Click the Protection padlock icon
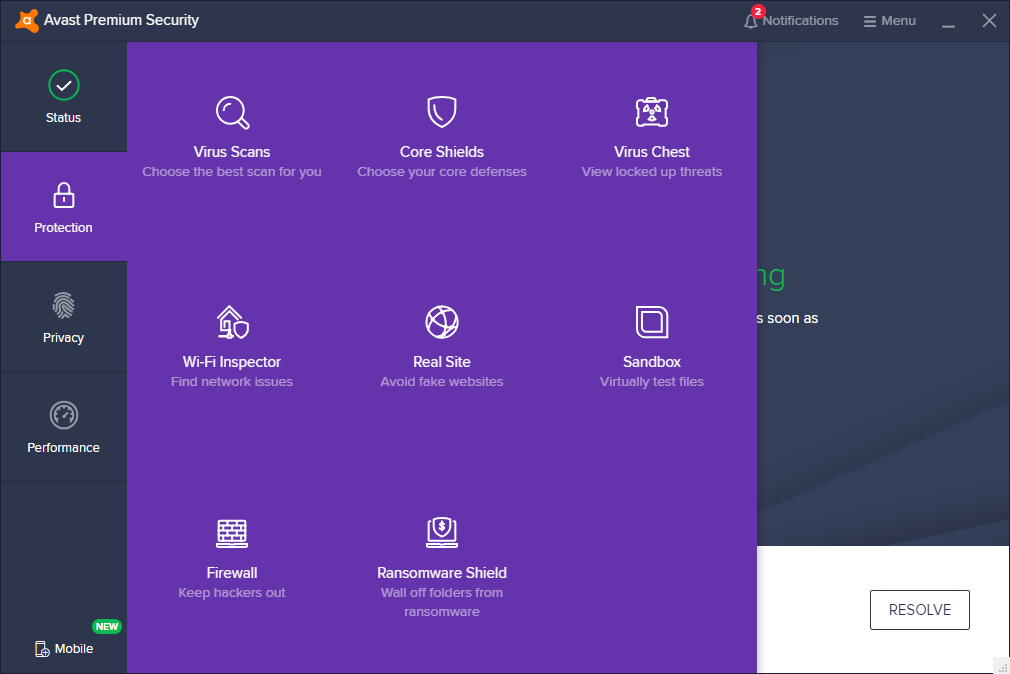Viewport: 1010px width, 674px height. pos(64,195)
